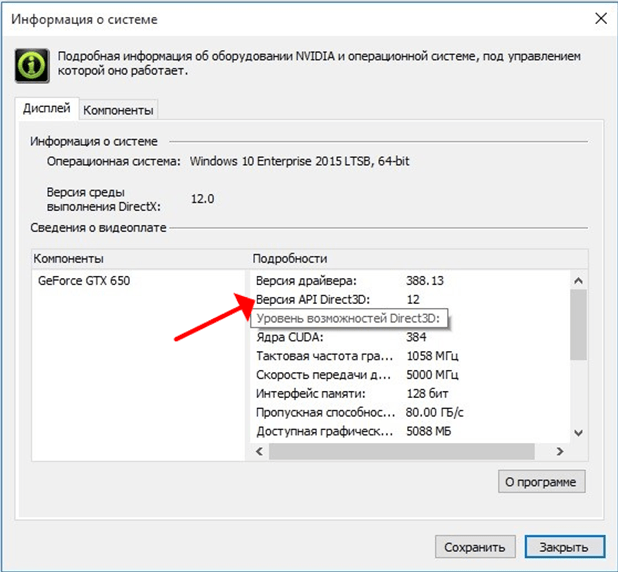
Task: Click the Уровень возможностей Direct3D tooltip row
Action: tap(349, 319)
